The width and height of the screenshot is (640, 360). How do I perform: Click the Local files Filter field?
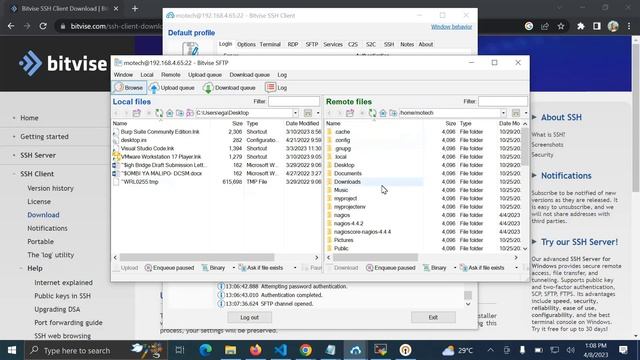[294, 101]
